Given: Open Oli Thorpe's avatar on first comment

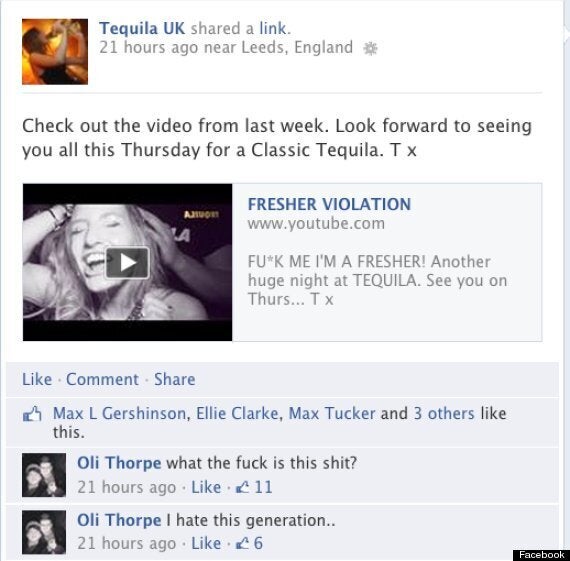Looking at the screenshot, I should point(44,475).
